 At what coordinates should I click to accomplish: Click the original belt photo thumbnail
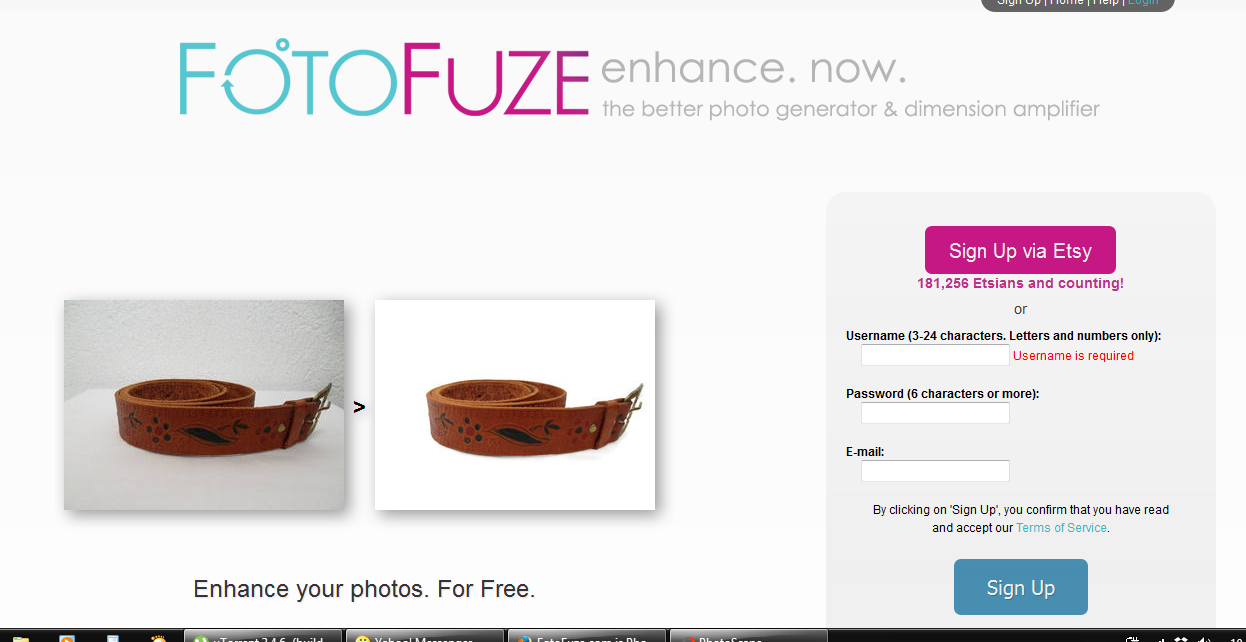(204, 405)
